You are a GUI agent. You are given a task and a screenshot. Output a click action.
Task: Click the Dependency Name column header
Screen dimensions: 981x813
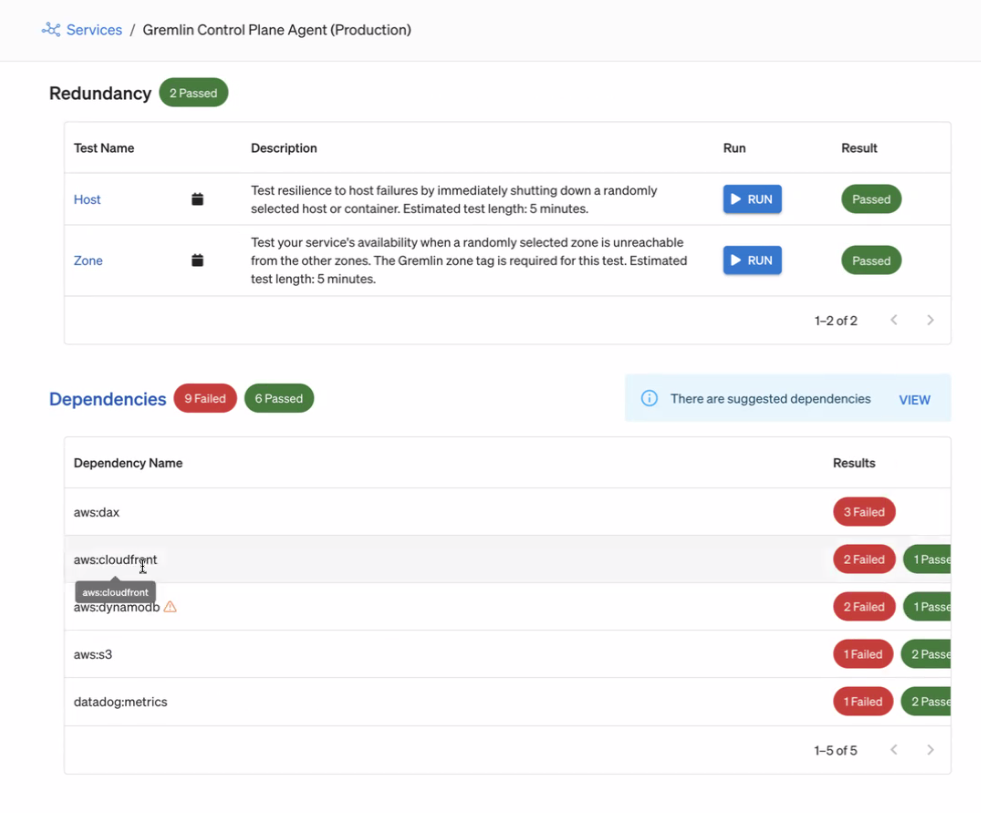point(128,463)
